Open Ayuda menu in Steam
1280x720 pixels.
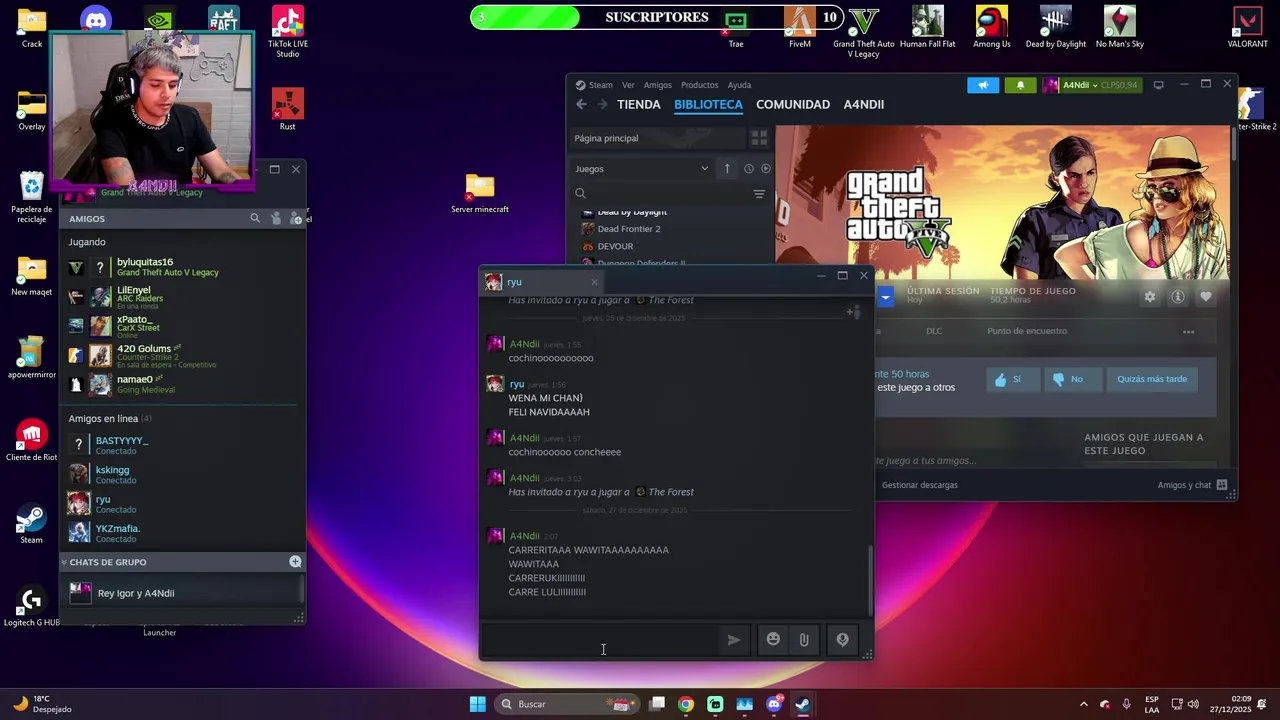739,85
